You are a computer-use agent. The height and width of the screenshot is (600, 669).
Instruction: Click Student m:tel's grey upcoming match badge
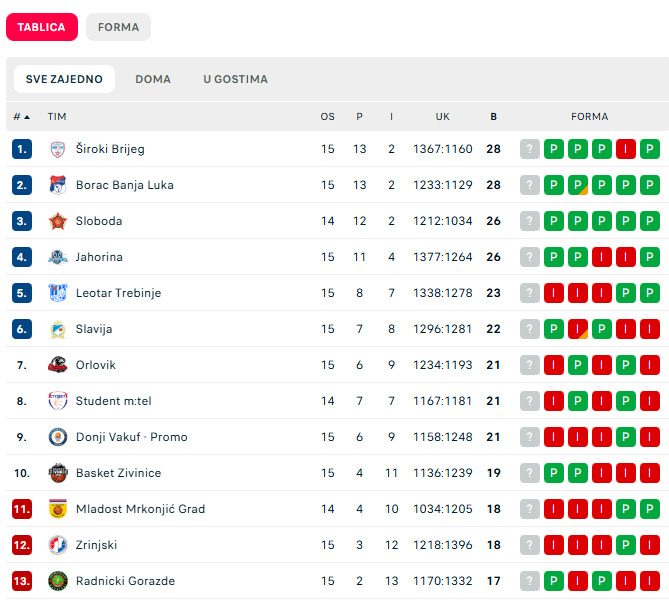click(x=530, y=401)
